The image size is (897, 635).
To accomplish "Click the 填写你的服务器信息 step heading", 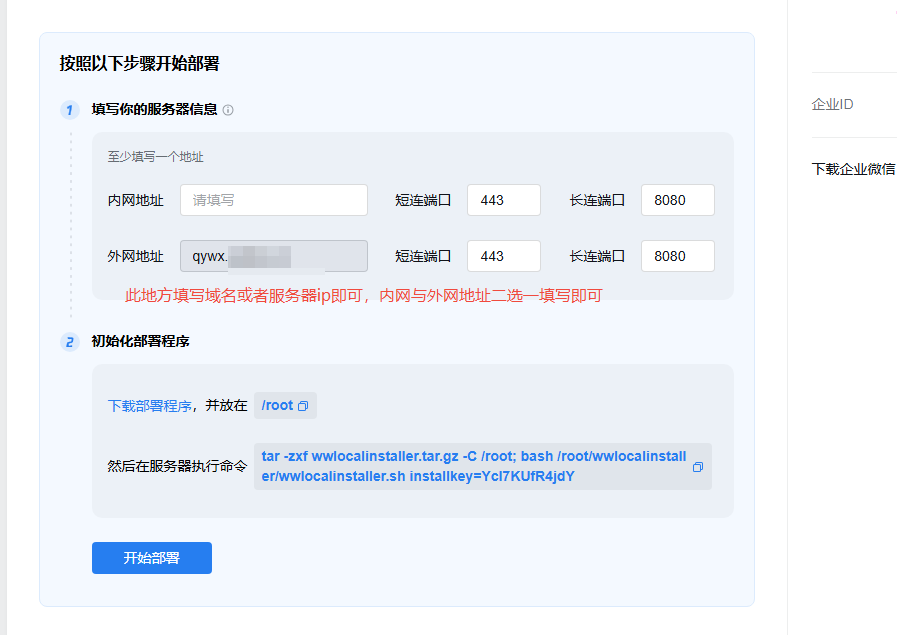I will point(154,110).
